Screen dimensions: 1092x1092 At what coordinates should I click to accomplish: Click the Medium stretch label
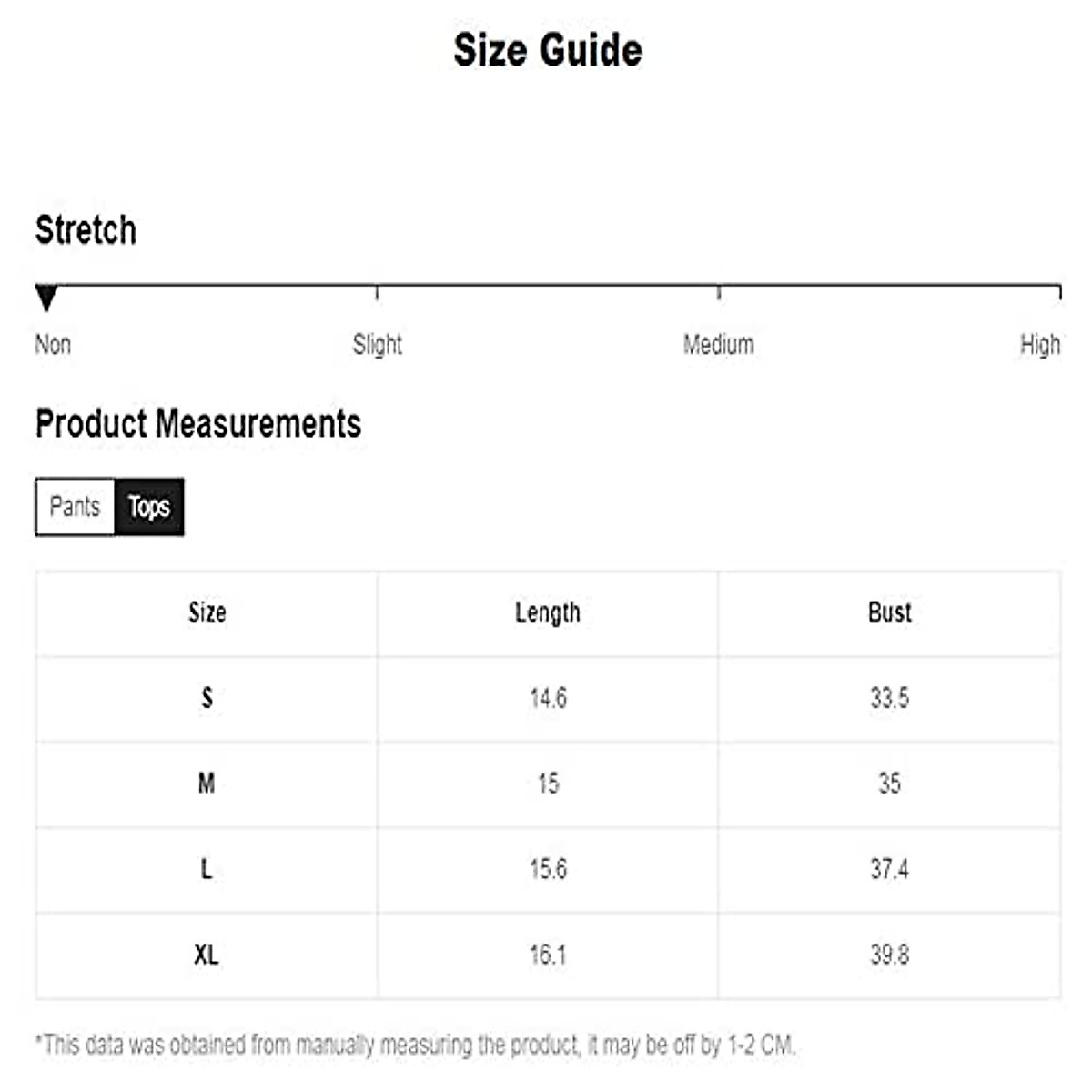(x=718, y=345)
